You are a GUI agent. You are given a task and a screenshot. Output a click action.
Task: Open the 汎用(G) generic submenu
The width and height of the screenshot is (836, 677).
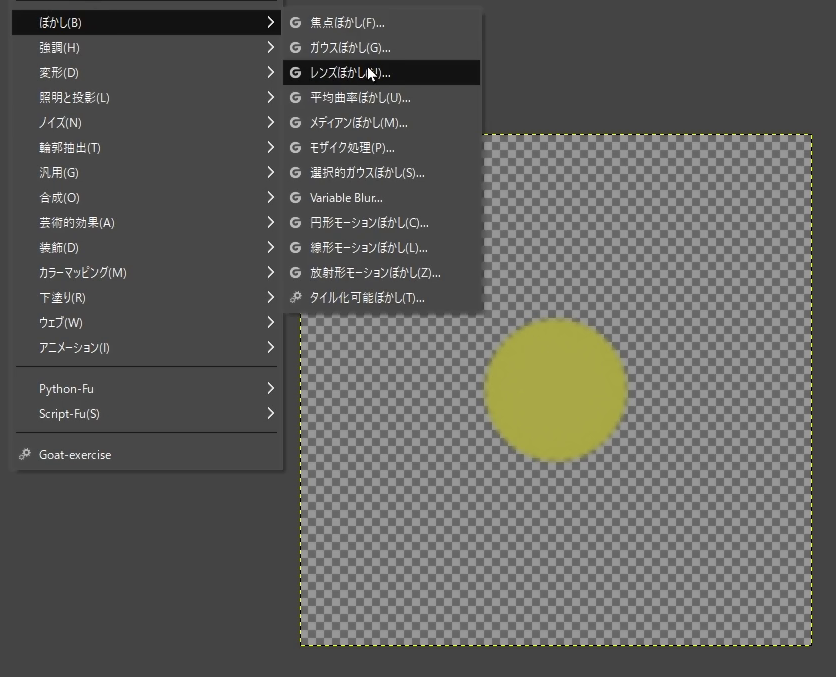tap(147, 173)
